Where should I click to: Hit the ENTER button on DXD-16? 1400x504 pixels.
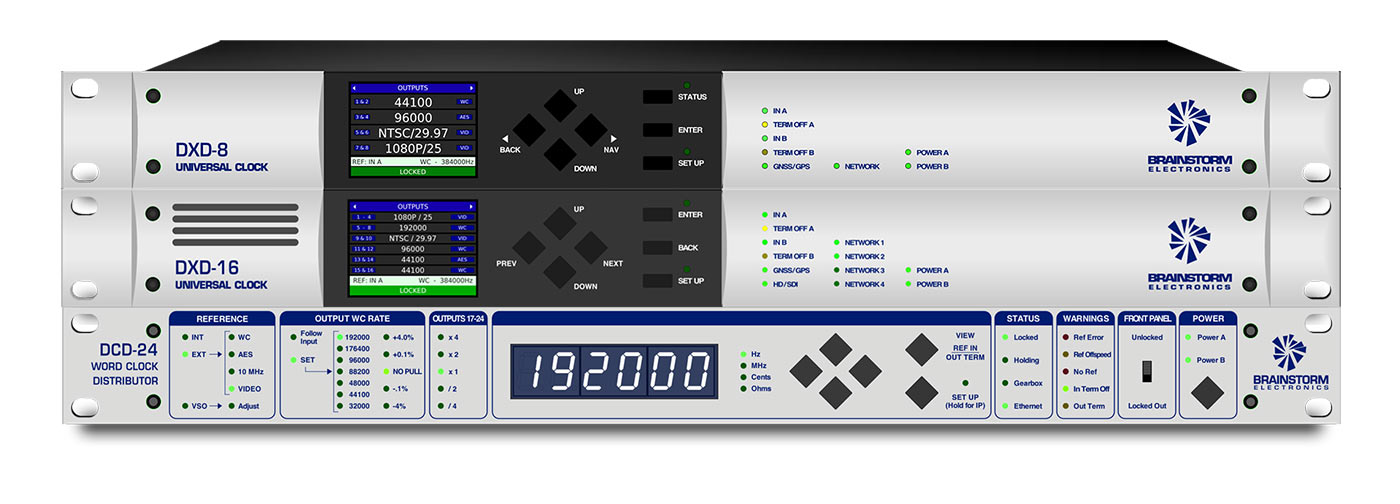(x=657, y=214)
